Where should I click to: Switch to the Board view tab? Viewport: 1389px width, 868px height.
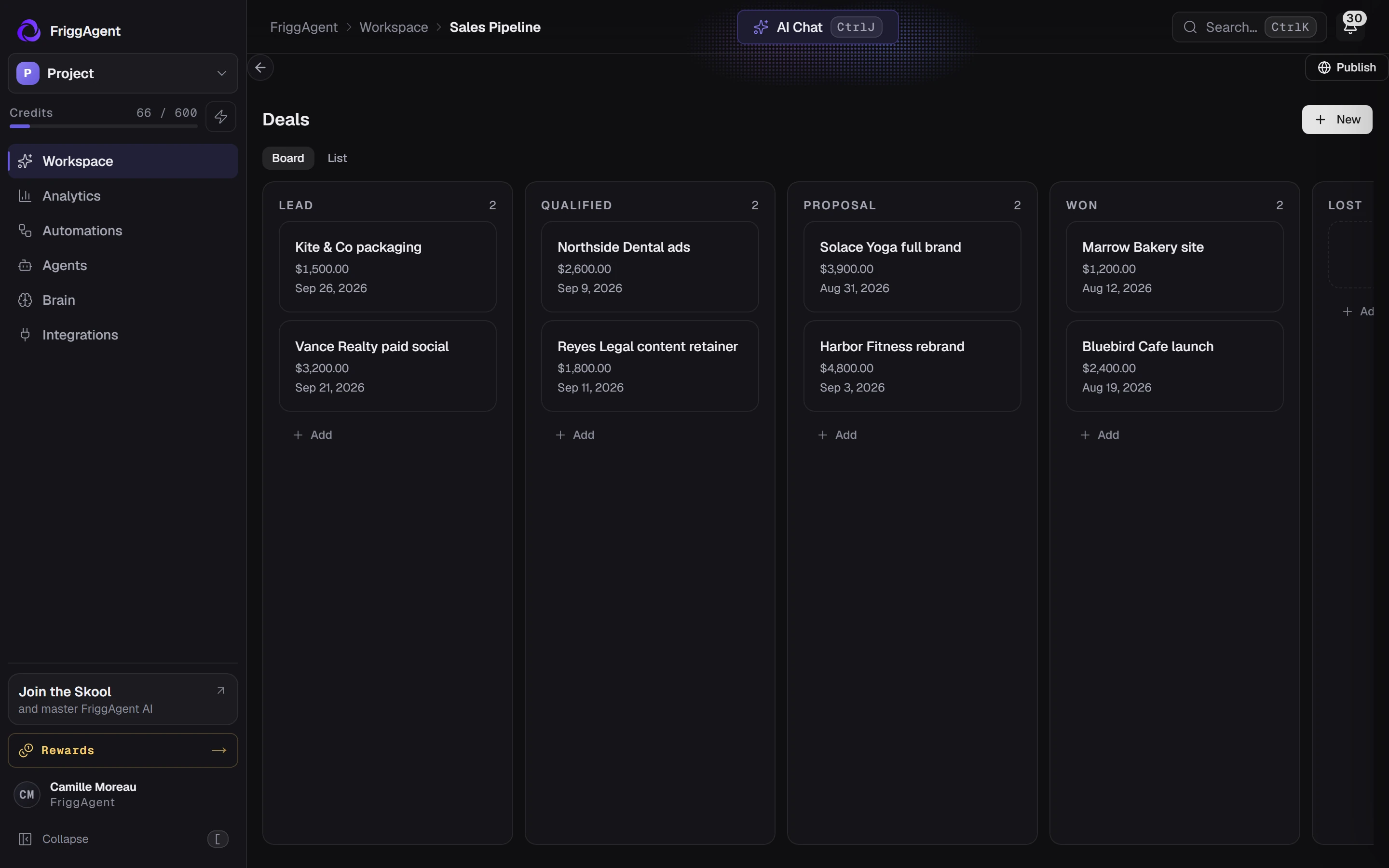[x=288, y=158]
